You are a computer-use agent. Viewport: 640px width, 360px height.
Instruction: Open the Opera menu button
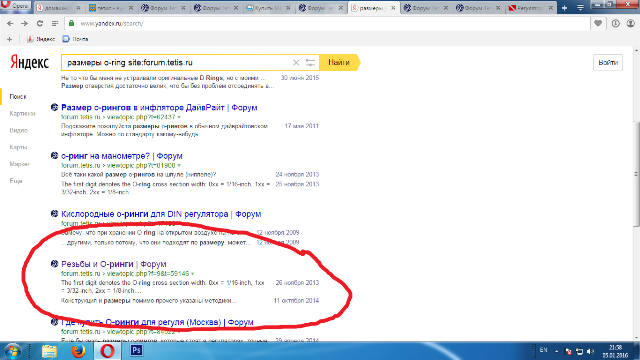pos(16,6)
